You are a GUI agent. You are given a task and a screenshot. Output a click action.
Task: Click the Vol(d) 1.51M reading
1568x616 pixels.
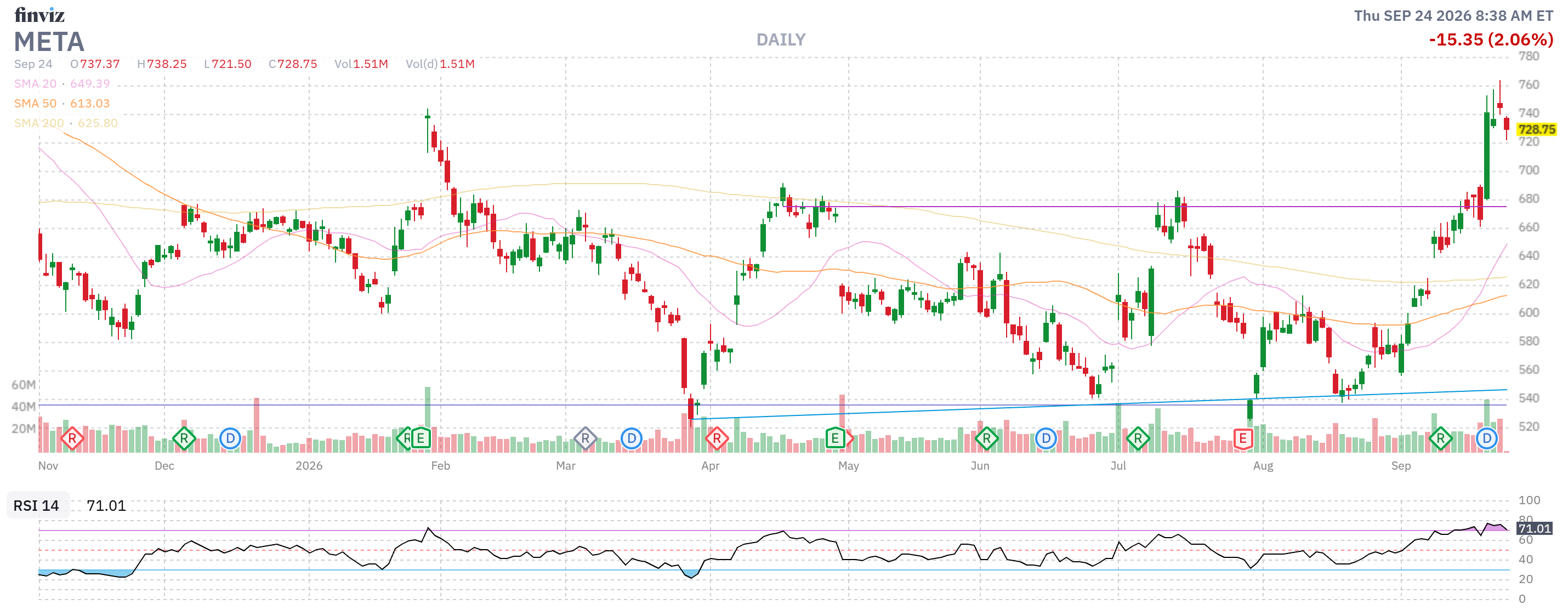point(440,64)
